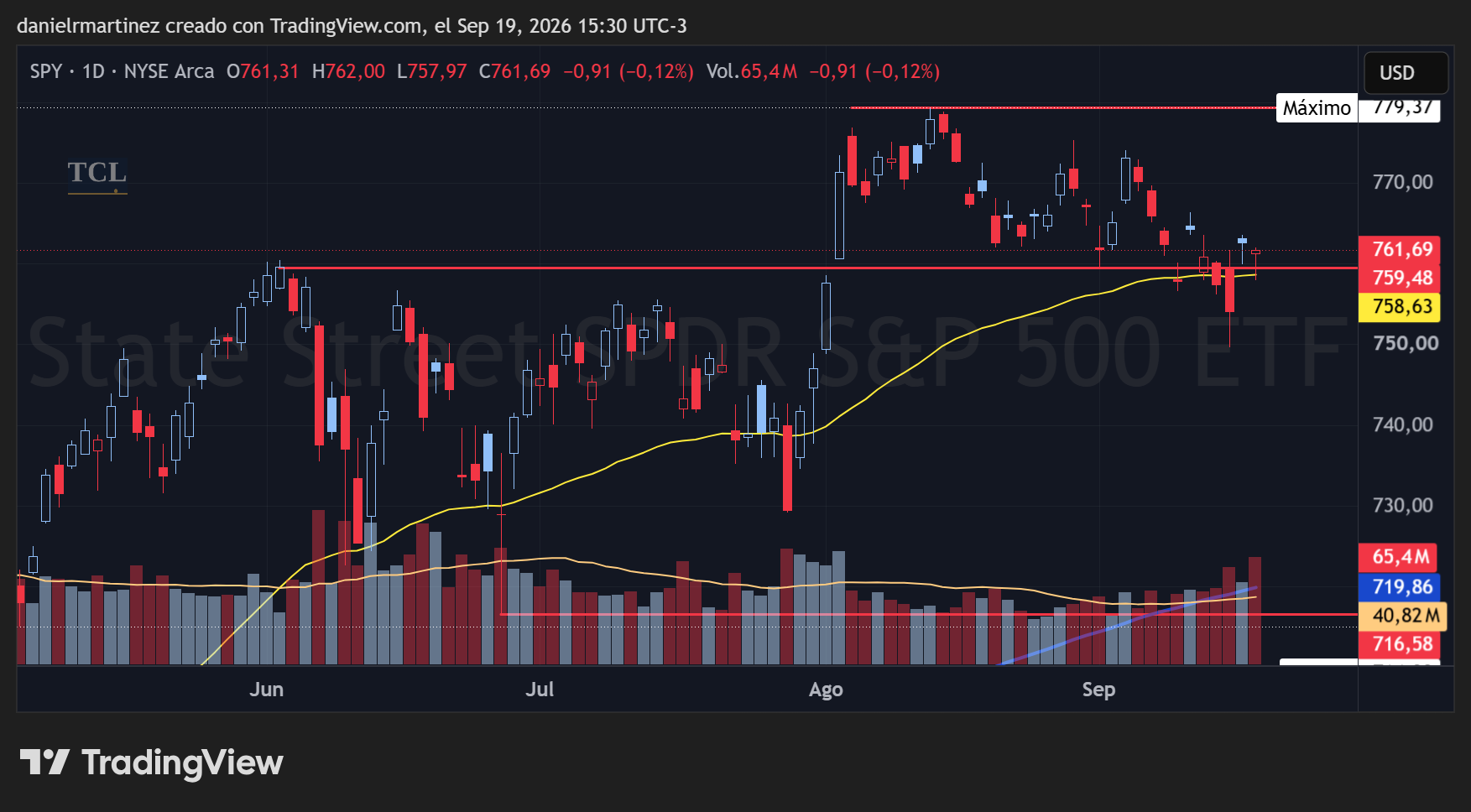Screen dimensions: 1471x812
Task: Click the SPY symbol name in legend
Action: (x=46, y=71)
